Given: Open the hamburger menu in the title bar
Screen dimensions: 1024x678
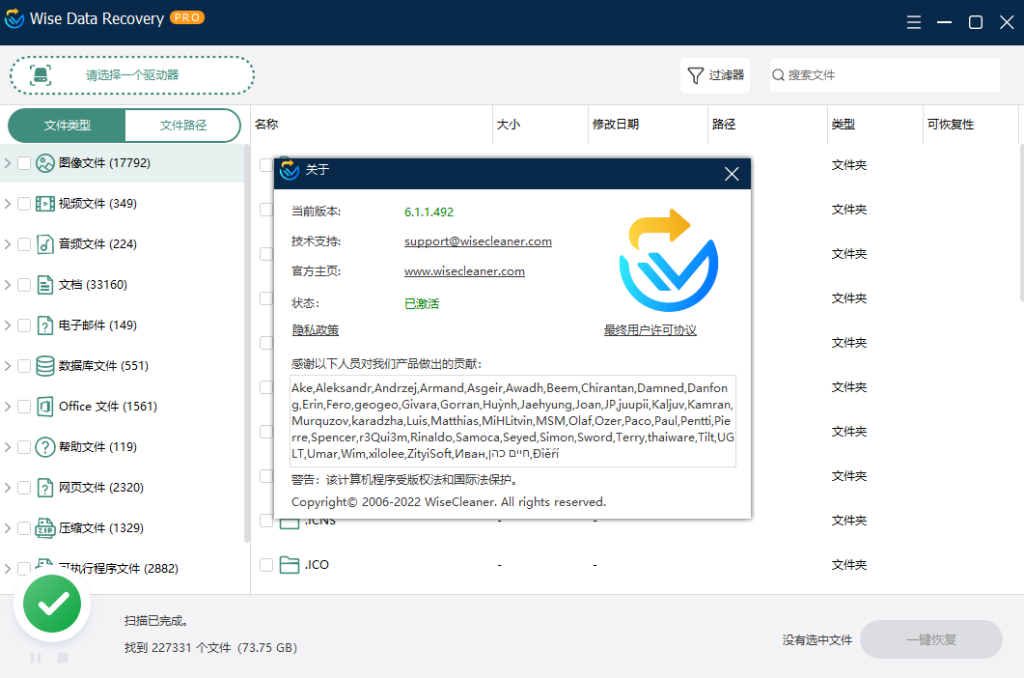Looking at the screenshot, I should tap(914, 22).
